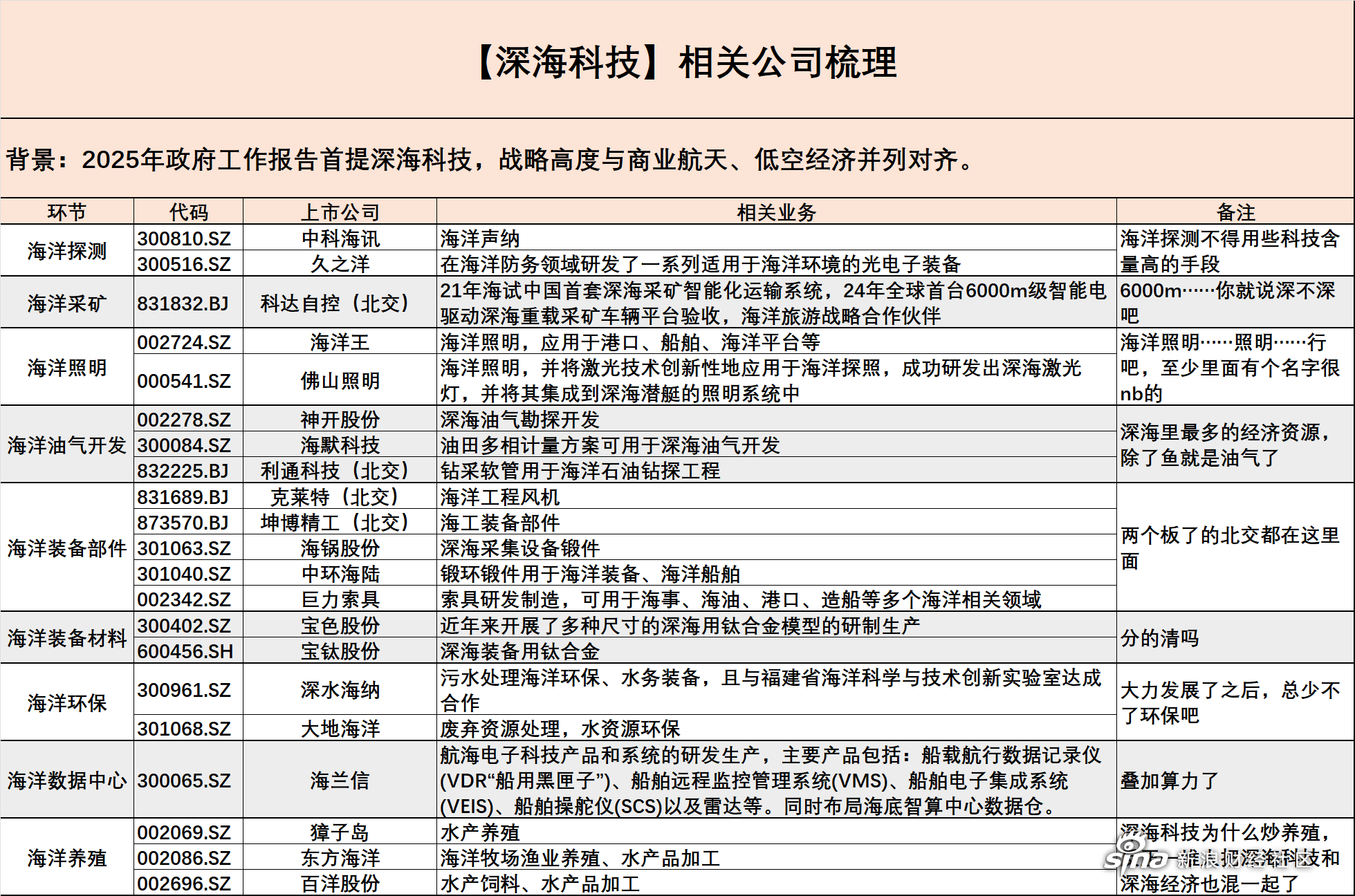Screen dimensions: 1355x896
Task: Select code cell 300810.SZ
Action: (188, 238)
